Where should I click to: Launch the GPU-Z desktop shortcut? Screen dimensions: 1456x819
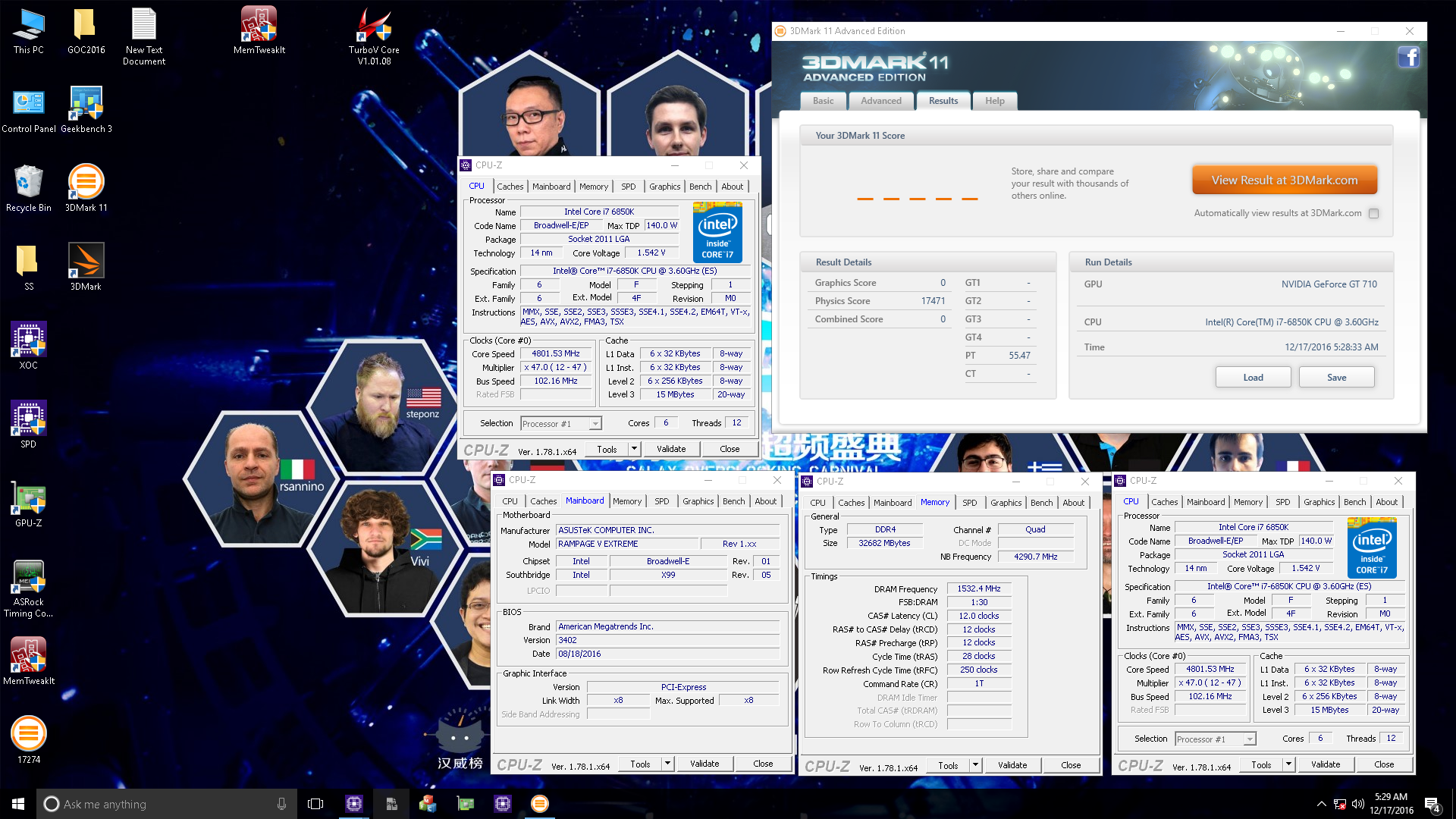(x=29, y=504)
